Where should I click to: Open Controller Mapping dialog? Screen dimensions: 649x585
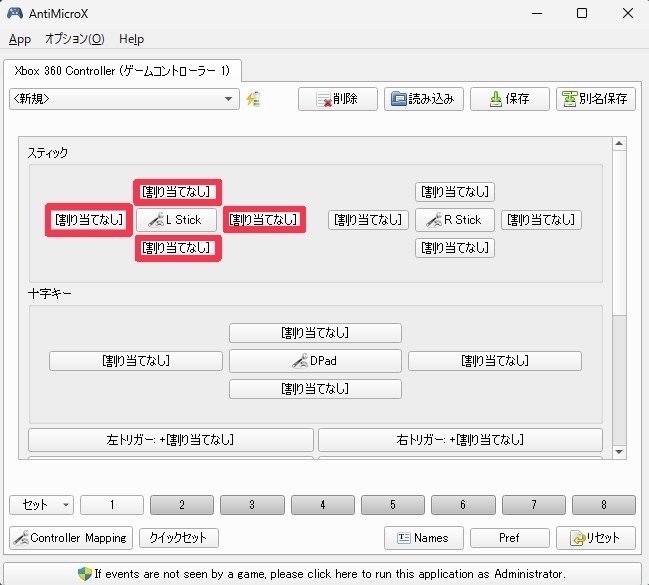click(x=71, y=538)
